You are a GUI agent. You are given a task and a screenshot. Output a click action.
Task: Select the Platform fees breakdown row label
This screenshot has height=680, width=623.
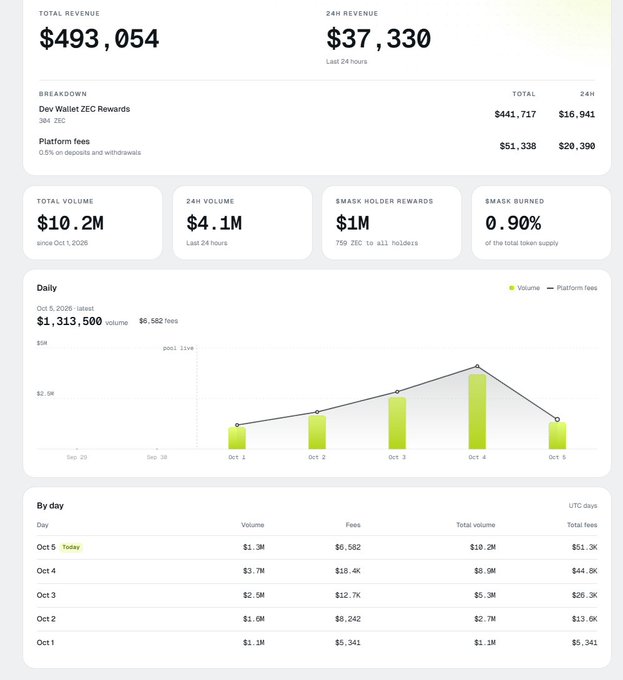tap(64, 141)
